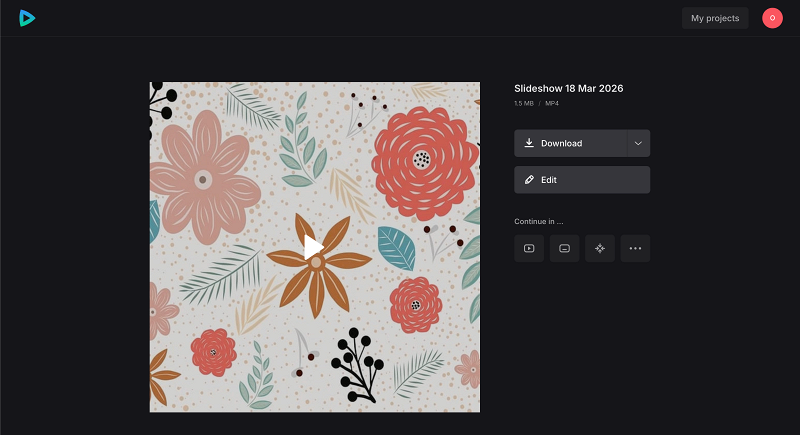Viewport: 800px width, 435px height.
Task: Open more tools via the ellipsis icon
Action: pyautogui.click(x=635, y=248)
